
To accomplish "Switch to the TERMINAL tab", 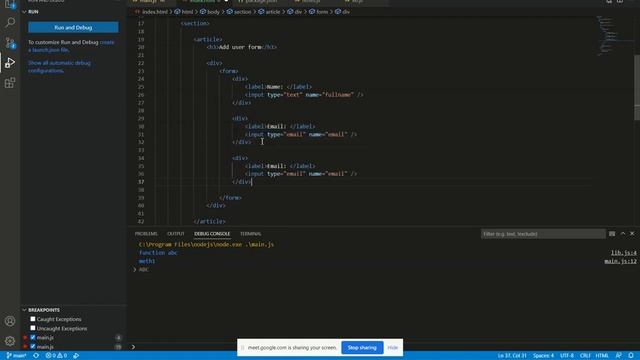I will pyautogui.click(x=251, y=234).
